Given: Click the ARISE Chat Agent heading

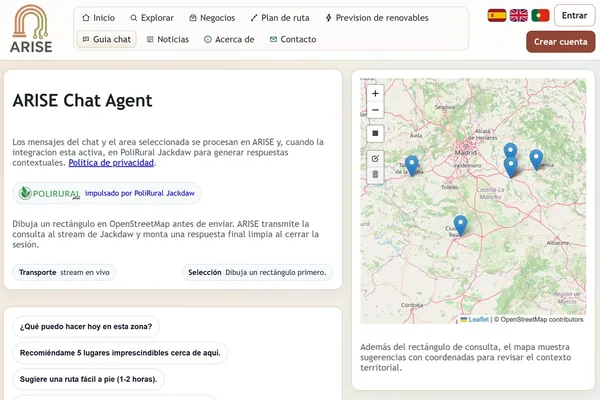Looking at the screenshot, I should (82, 101).
